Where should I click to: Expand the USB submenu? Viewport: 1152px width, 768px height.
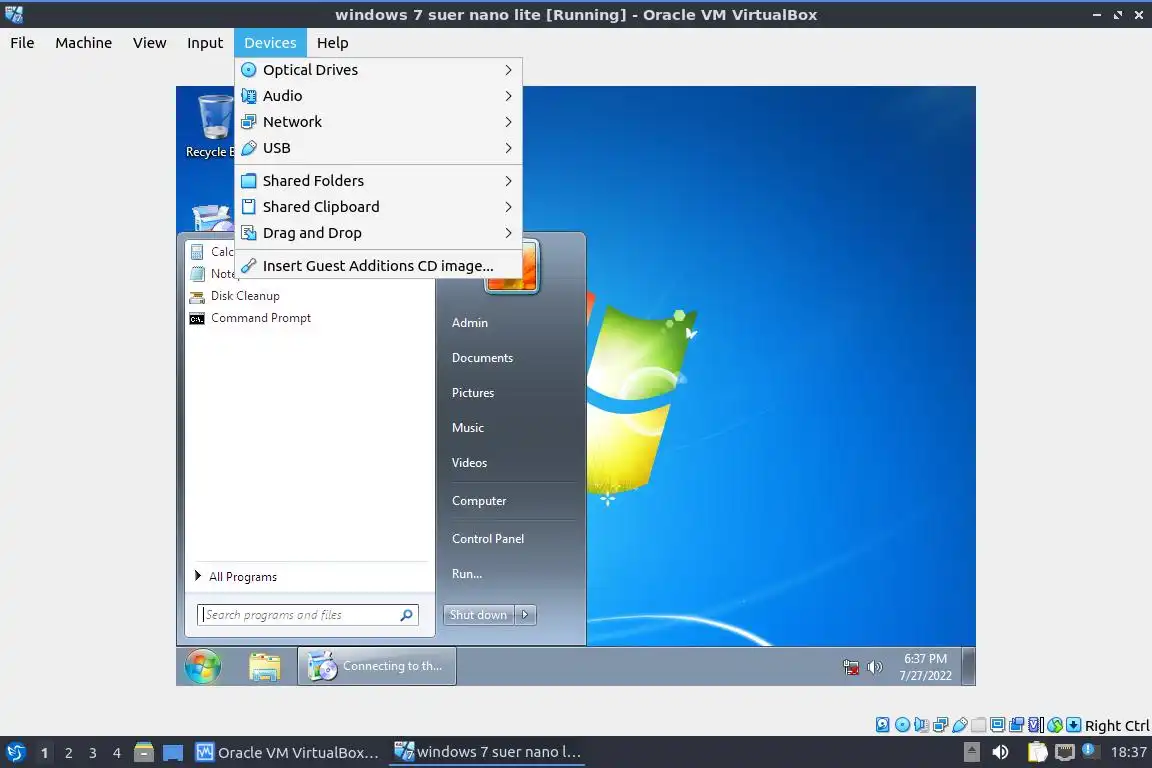pyautogui.click(x=378, y=148)
